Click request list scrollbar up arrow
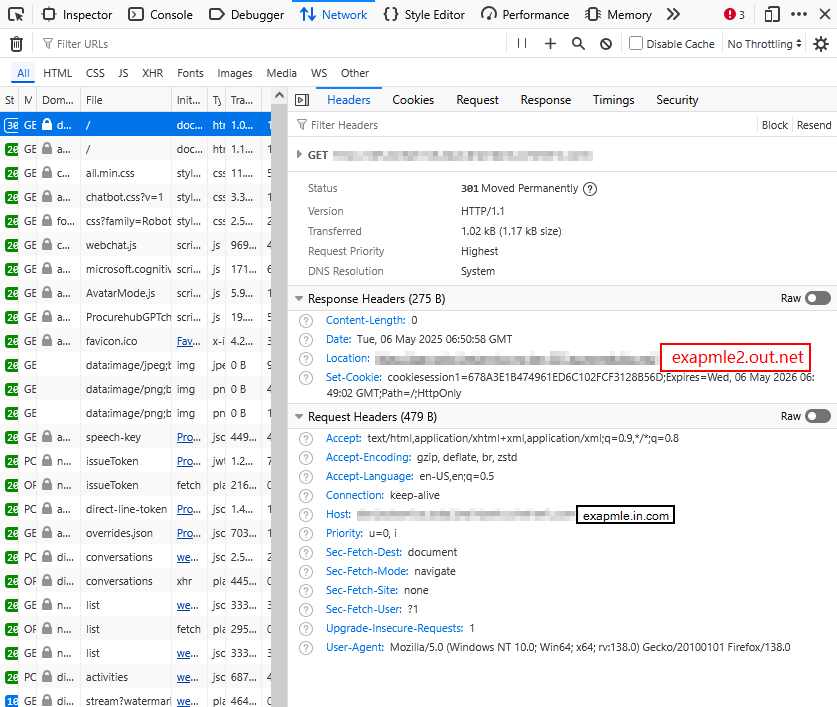Viewport: 837px width, 707px height. tap(279, 96)
